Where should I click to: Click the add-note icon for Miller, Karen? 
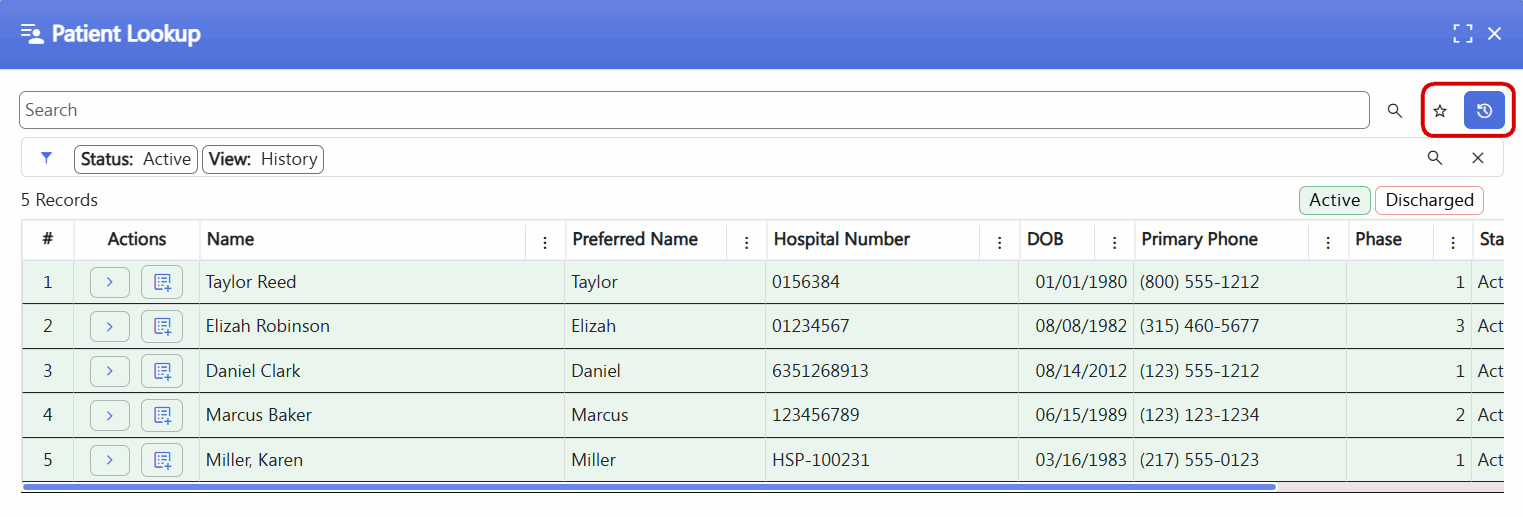point(162,460)
